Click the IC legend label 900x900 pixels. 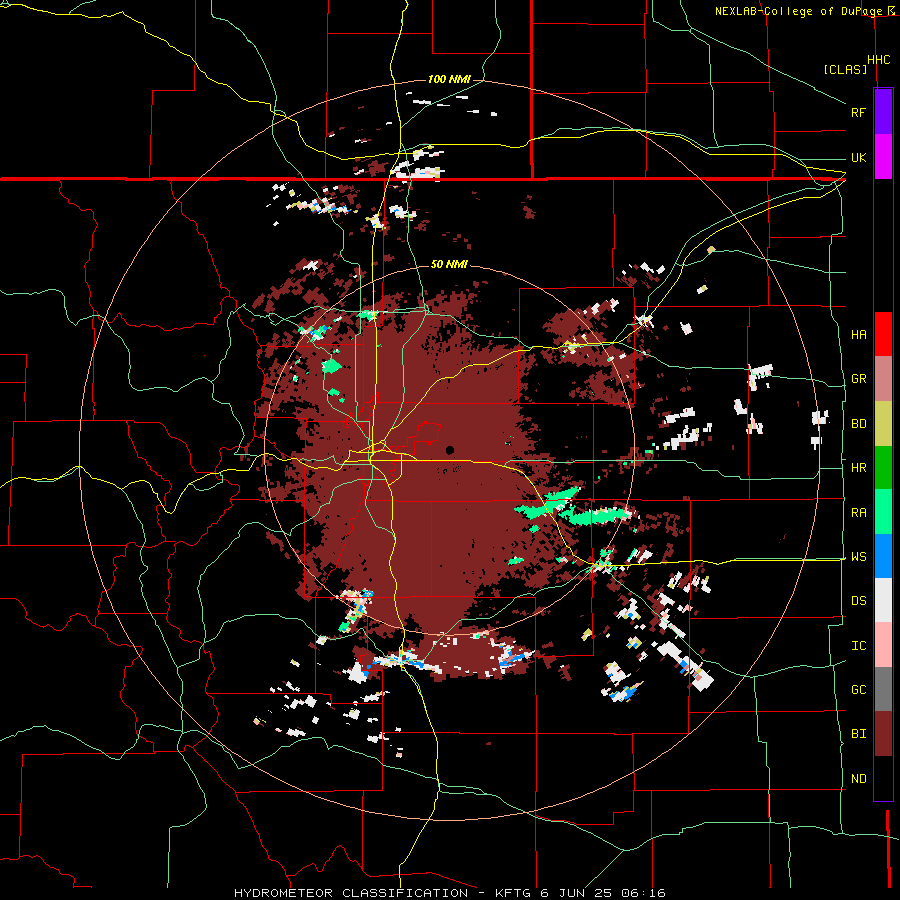858,645
